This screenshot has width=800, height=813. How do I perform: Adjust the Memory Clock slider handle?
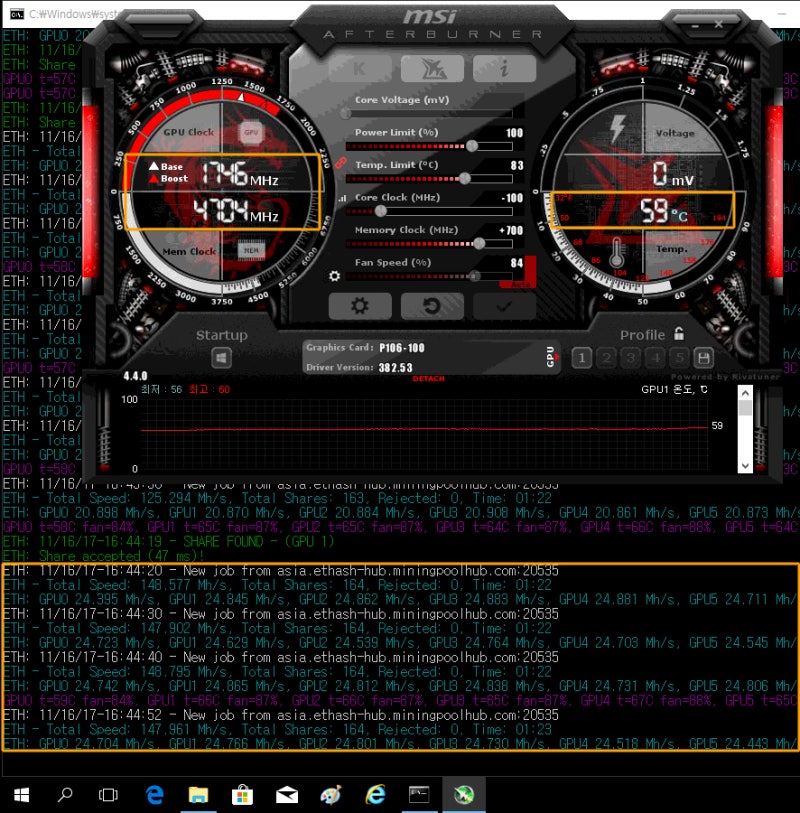[x=479, y=243]
